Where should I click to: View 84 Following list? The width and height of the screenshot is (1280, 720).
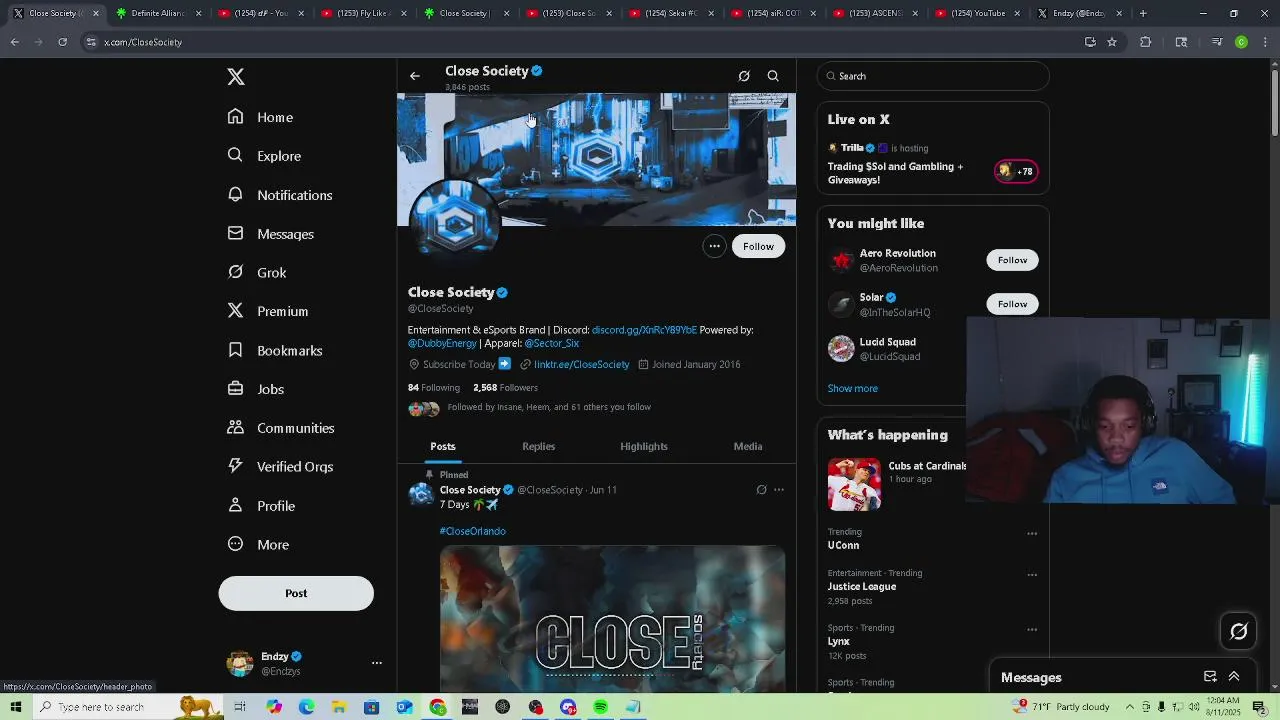click(434, 388)
